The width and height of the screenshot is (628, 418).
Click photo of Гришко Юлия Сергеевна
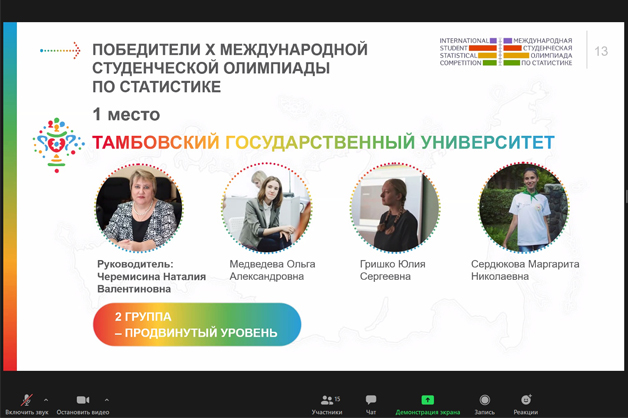(395, 208)
